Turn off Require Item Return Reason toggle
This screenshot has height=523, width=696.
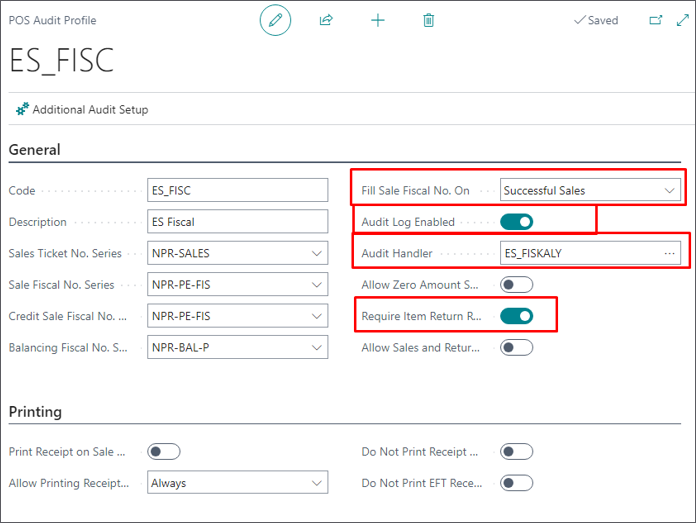(x=516, y=316)
